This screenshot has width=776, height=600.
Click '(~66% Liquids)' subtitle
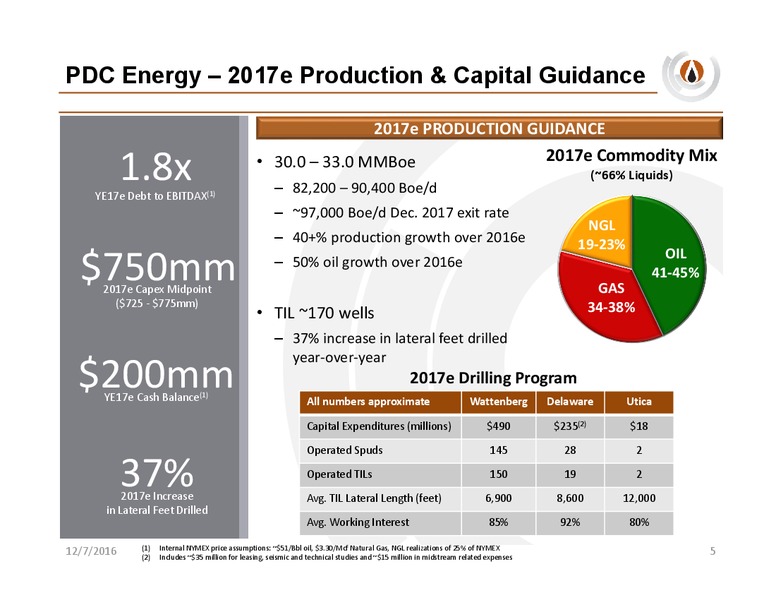[x=631, y=175]
